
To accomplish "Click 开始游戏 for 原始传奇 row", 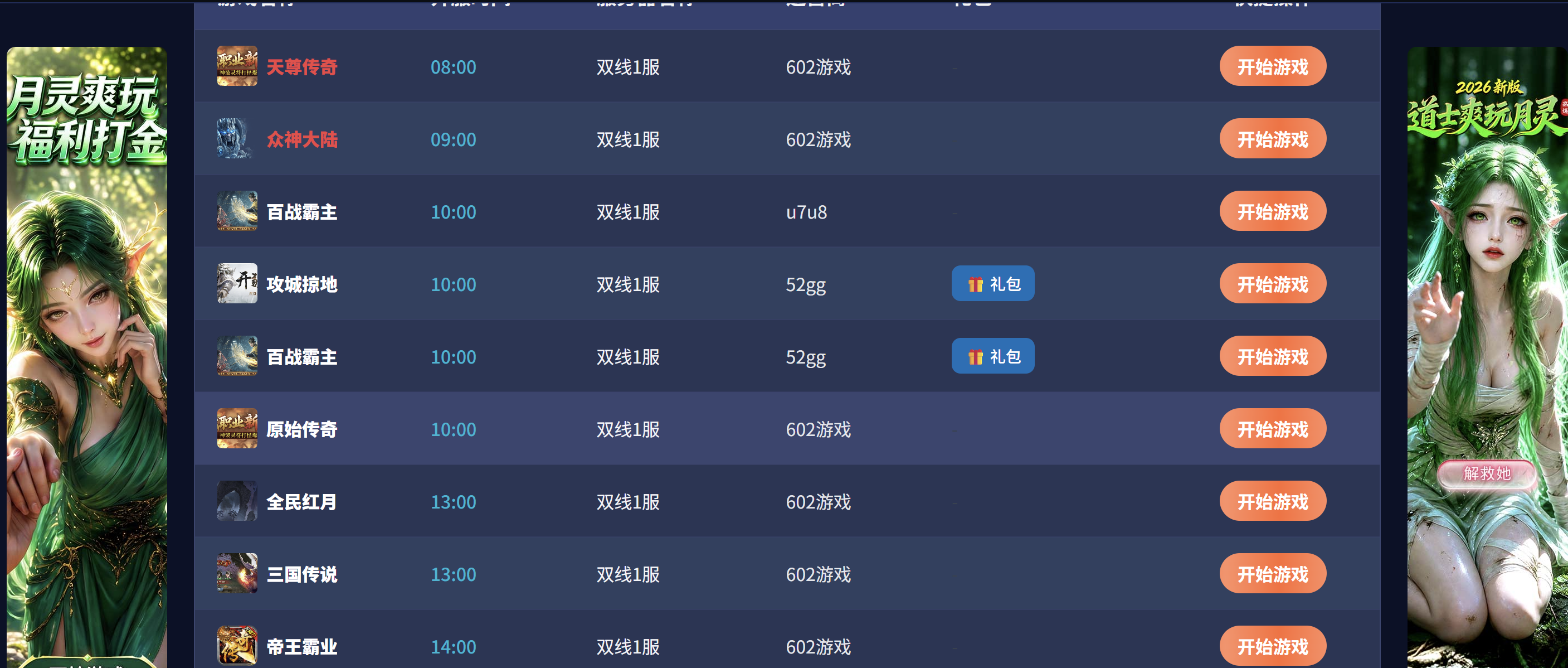I will pyautogui.click(x=1272, y=428).
